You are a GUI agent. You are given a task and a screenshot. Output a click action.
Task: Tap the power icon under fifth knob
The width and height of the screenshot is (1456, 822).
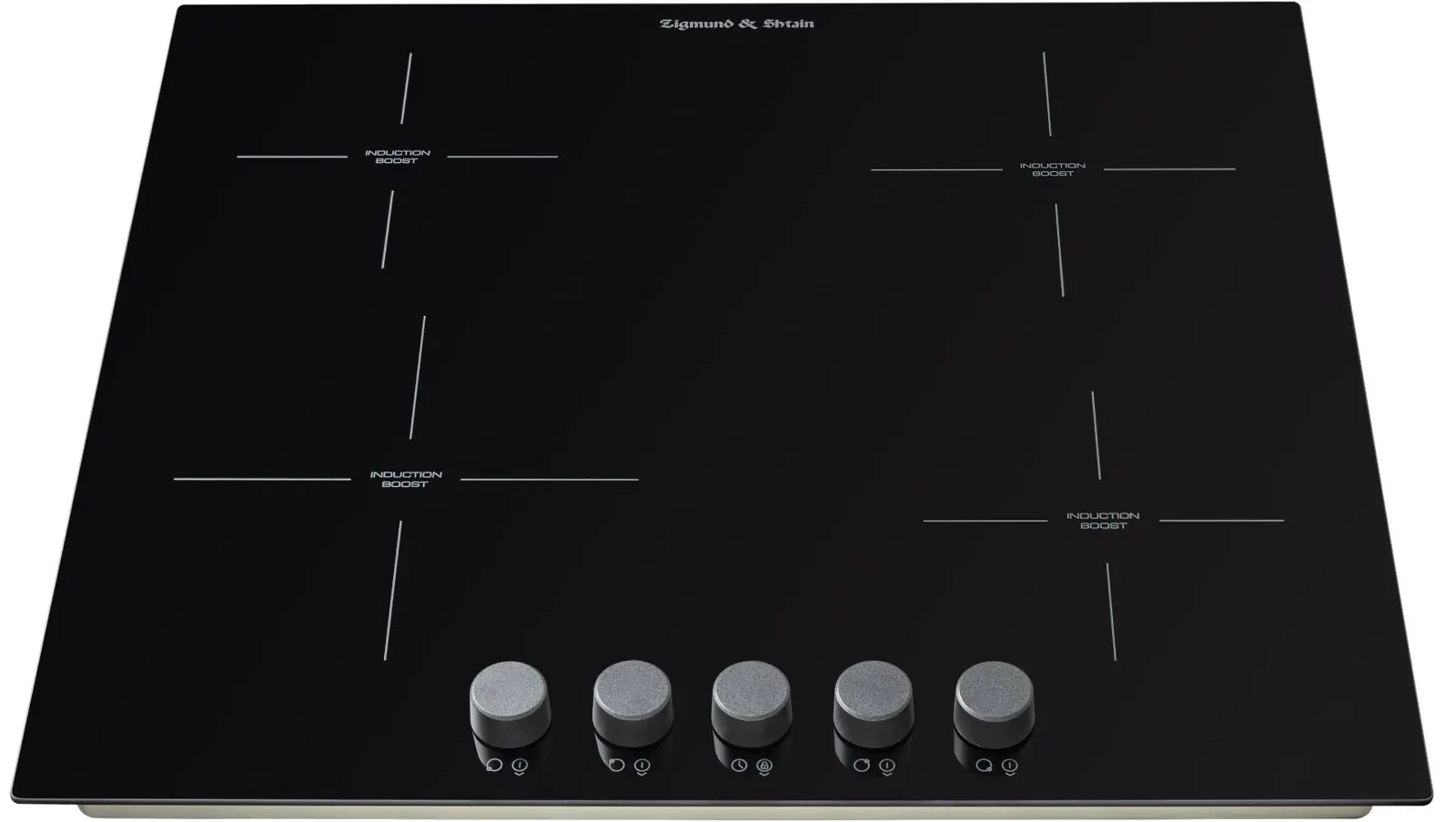coord(1009,766)
